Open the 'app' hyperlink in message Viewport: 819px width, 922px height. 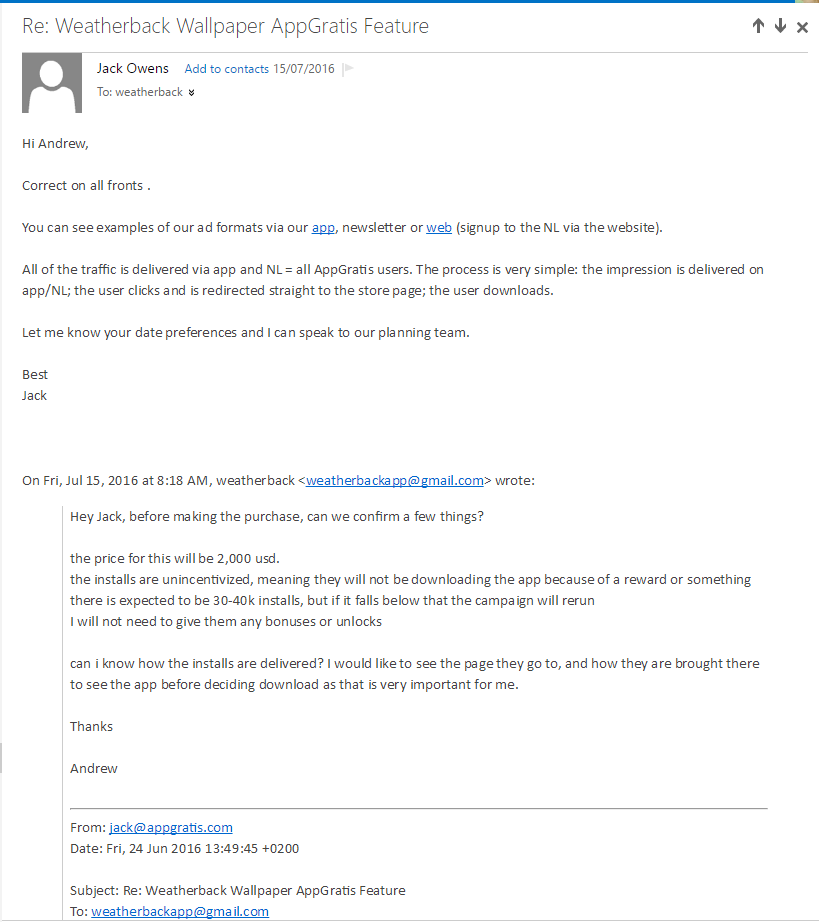tap(323, 228)
